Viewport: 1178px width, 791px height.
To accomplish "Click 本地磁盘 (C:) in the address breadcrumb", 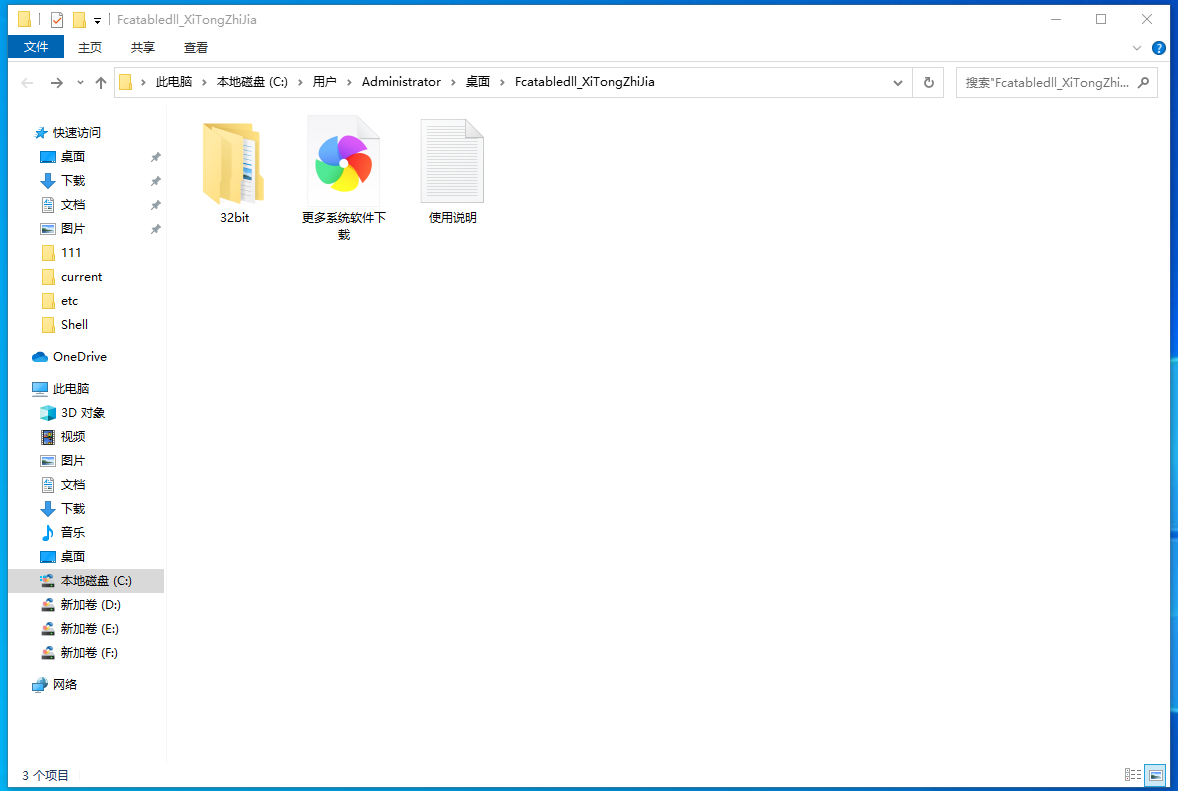I will [252, 82].
